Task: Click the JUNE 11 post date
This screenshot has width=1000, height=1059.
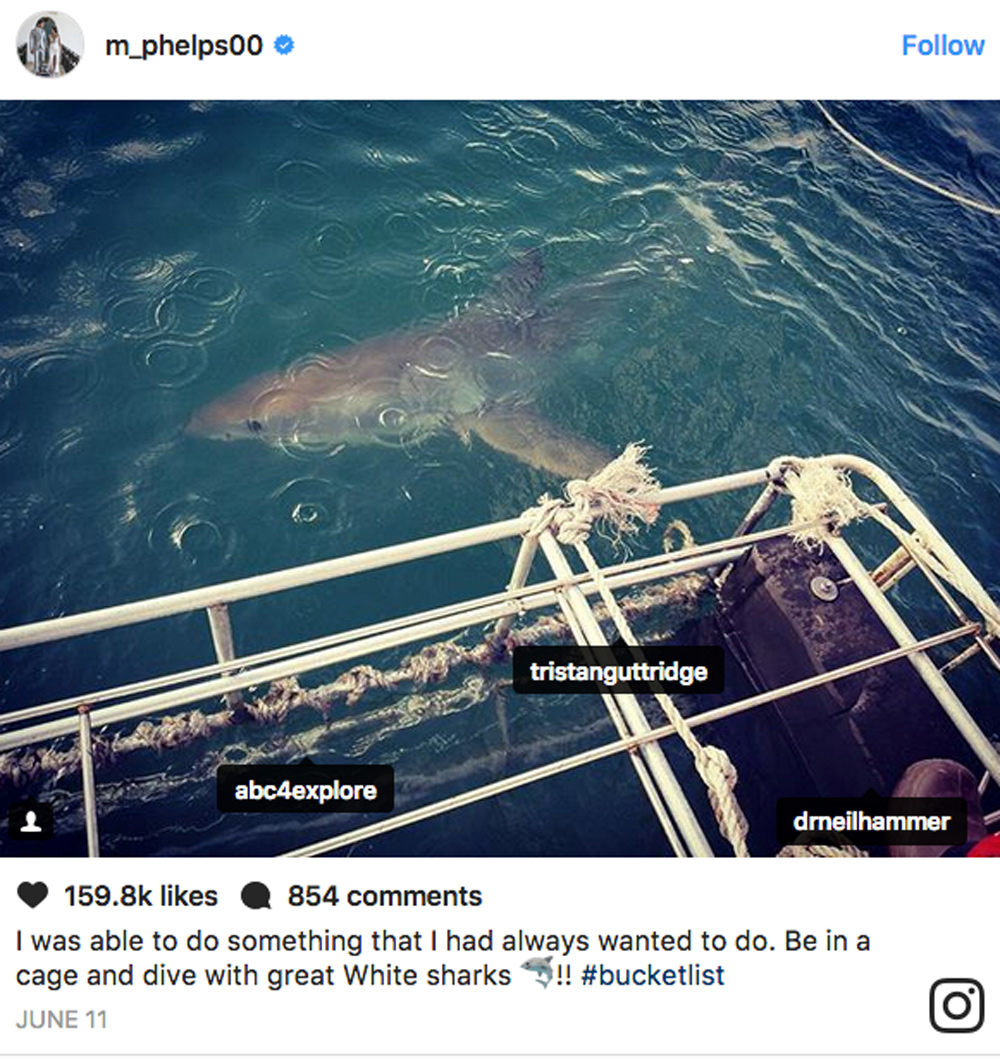Action: tap(61, 1019)
